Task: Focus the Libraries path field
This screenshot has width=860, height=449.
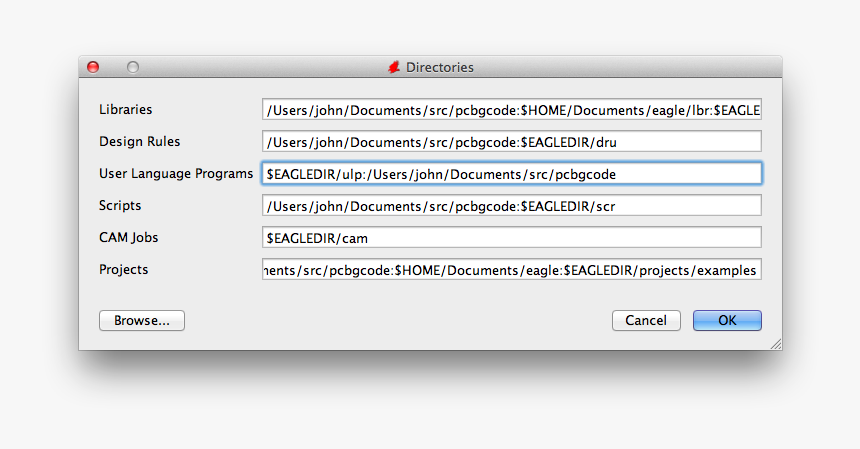Action: [x=512, y=110]
